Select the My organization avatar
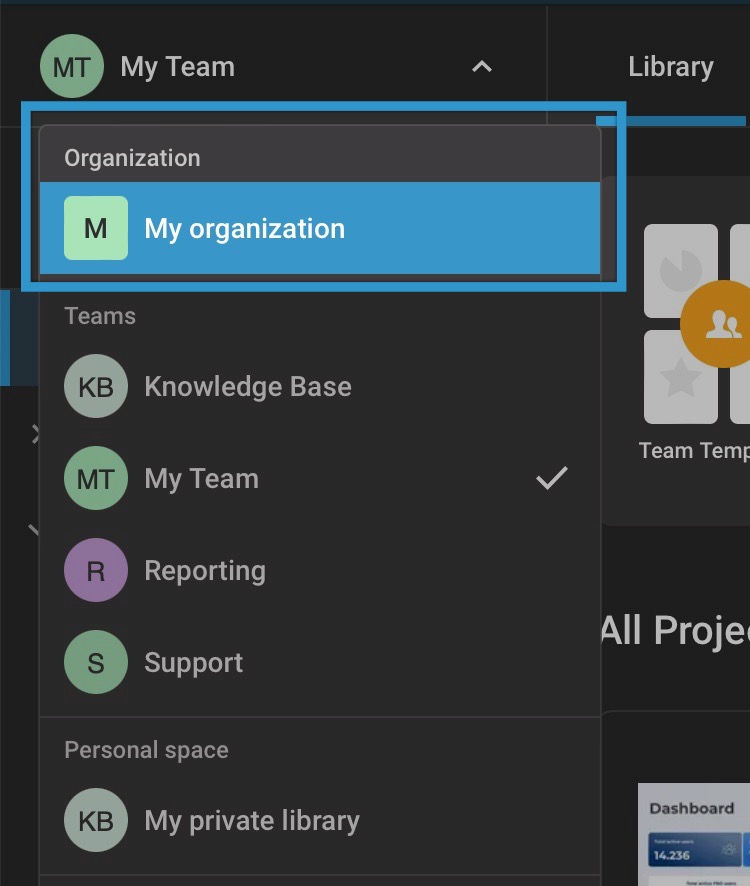This screenshot has height=886, width=750. (95, 227)
